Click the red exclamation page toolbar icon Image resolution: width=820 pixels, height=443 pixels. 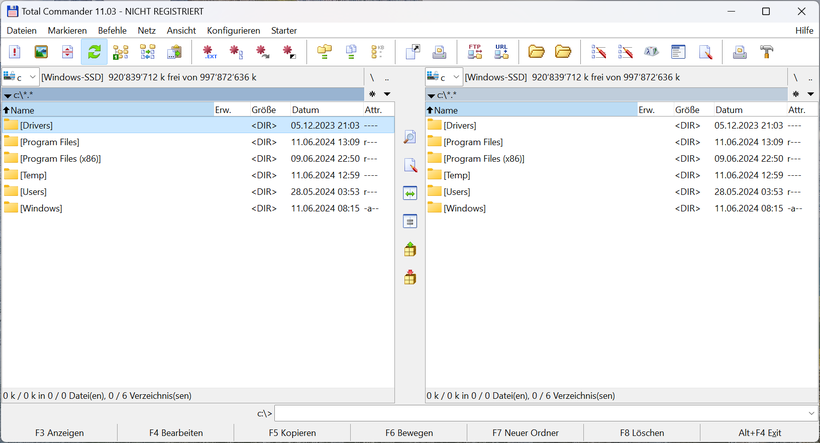15,52
